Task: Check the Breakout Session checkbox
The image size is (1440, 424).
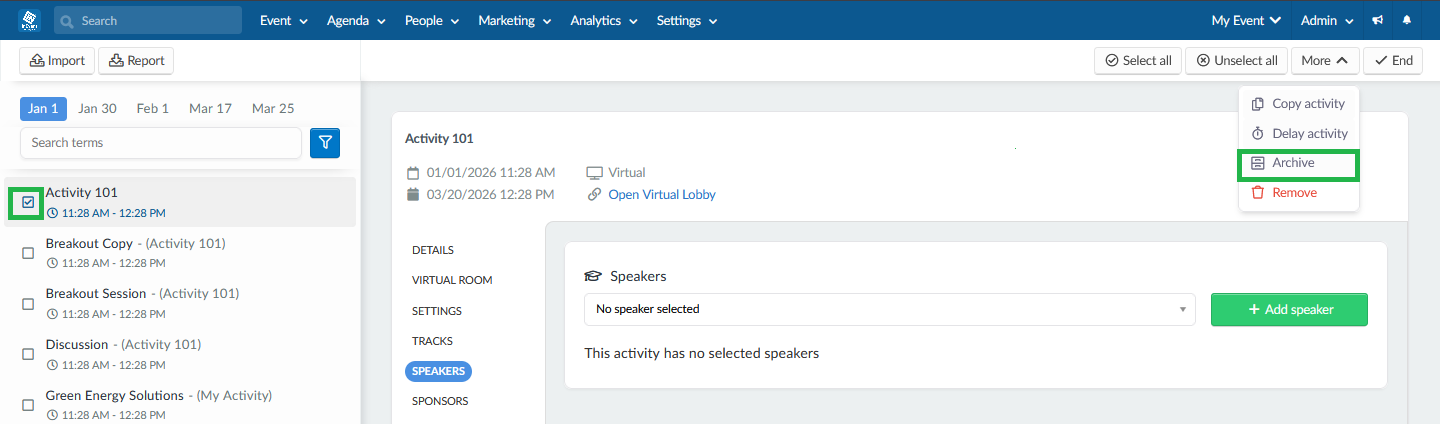Action: tap(28, 304)
